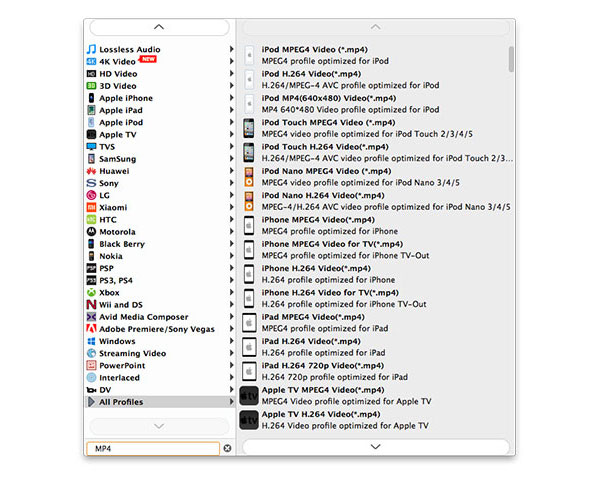Image resolution: width=600 pixels, height=482 pixels.
Task: Click the MP4 search input field
Action: 152,449
